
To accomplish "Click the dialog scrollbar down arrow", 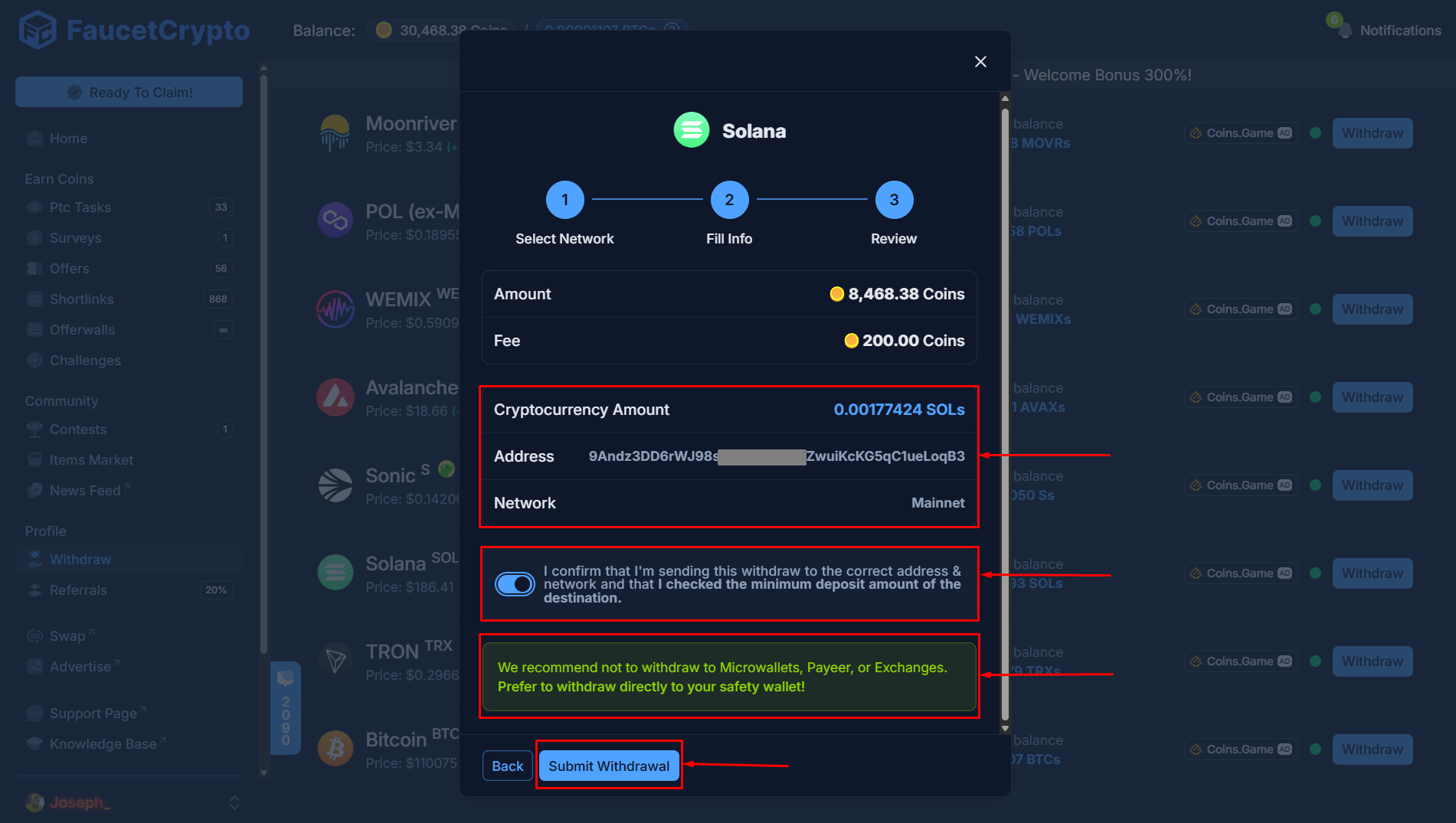I will point(1005,728).
